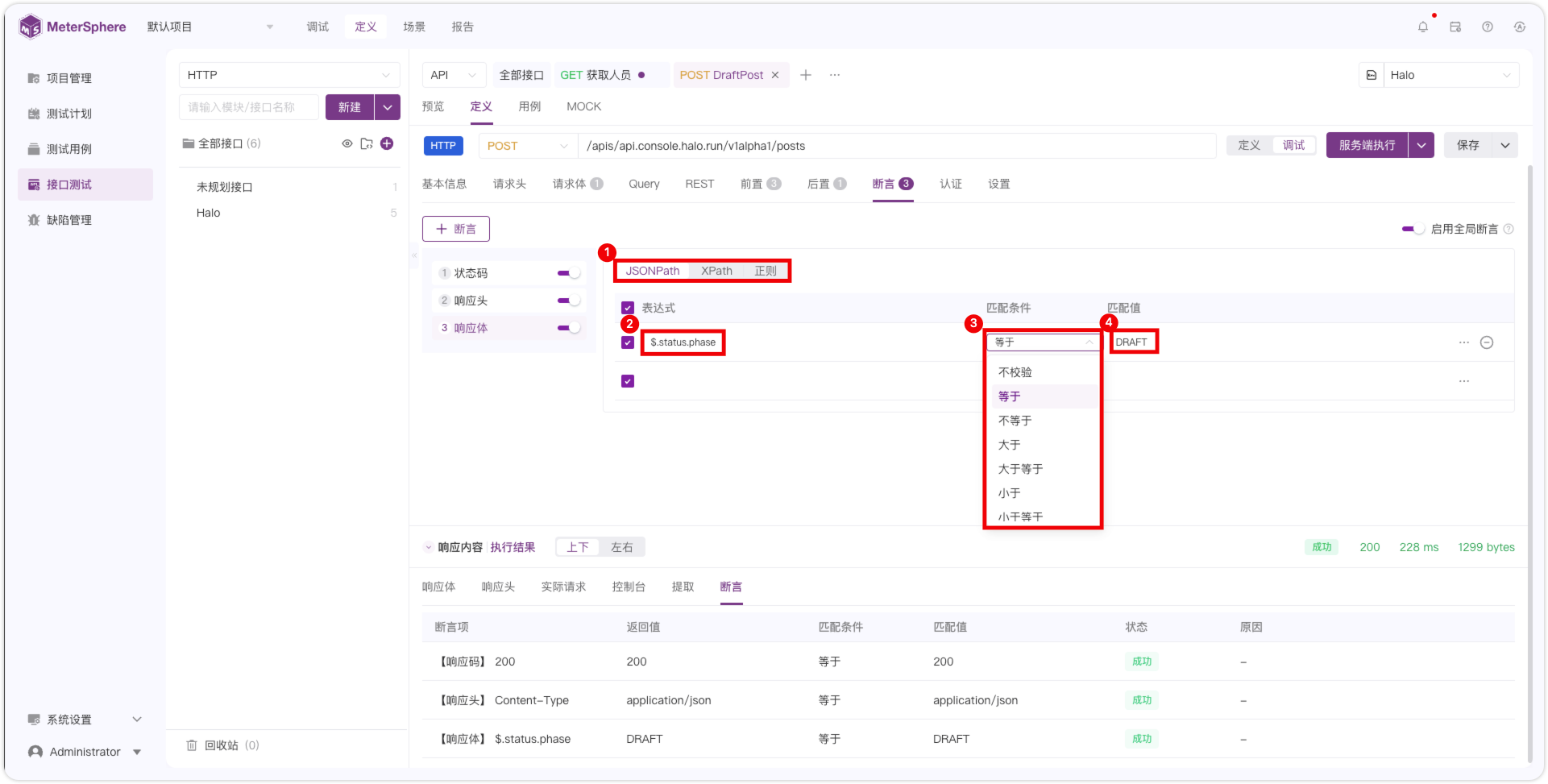Switch to the 请求头 tab
This screenshot has height=784, width=1548.
[x=509, y=184]
